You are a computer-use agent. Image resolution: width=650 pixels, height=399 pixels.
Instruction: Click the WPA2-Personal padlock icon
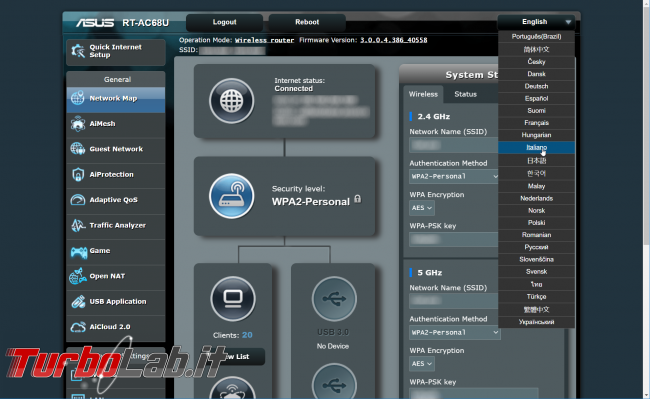[357, 199]
